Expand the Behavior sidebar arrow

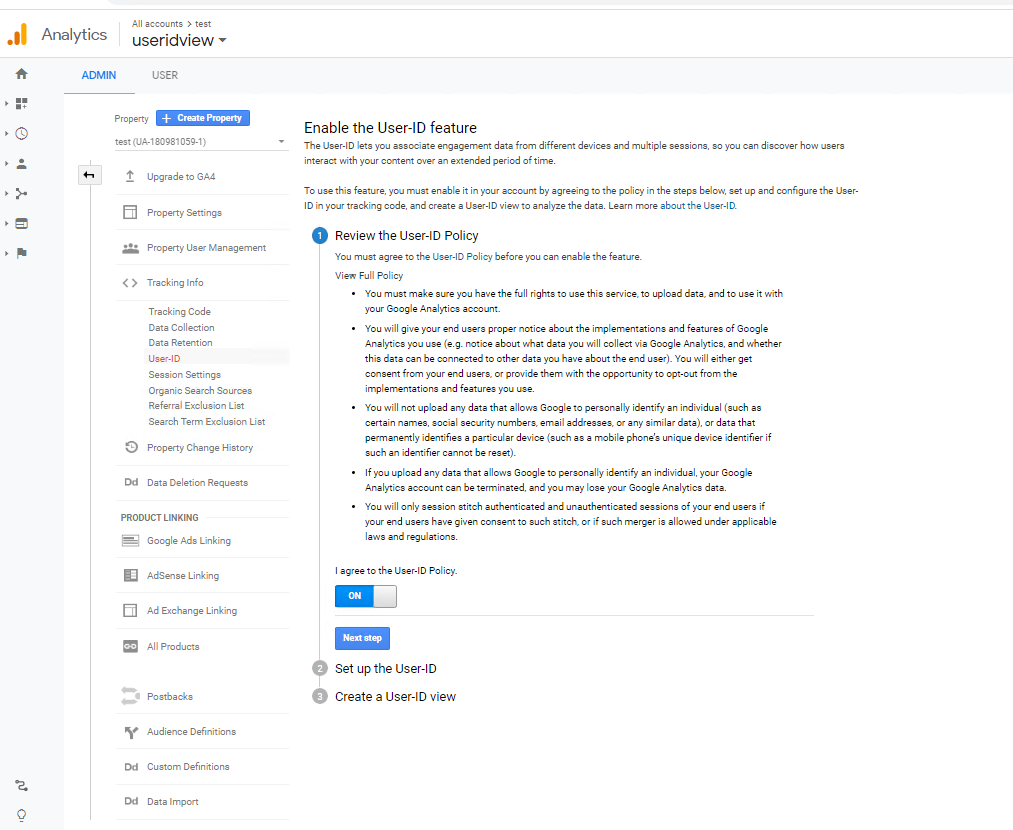(x=6, y=223)
